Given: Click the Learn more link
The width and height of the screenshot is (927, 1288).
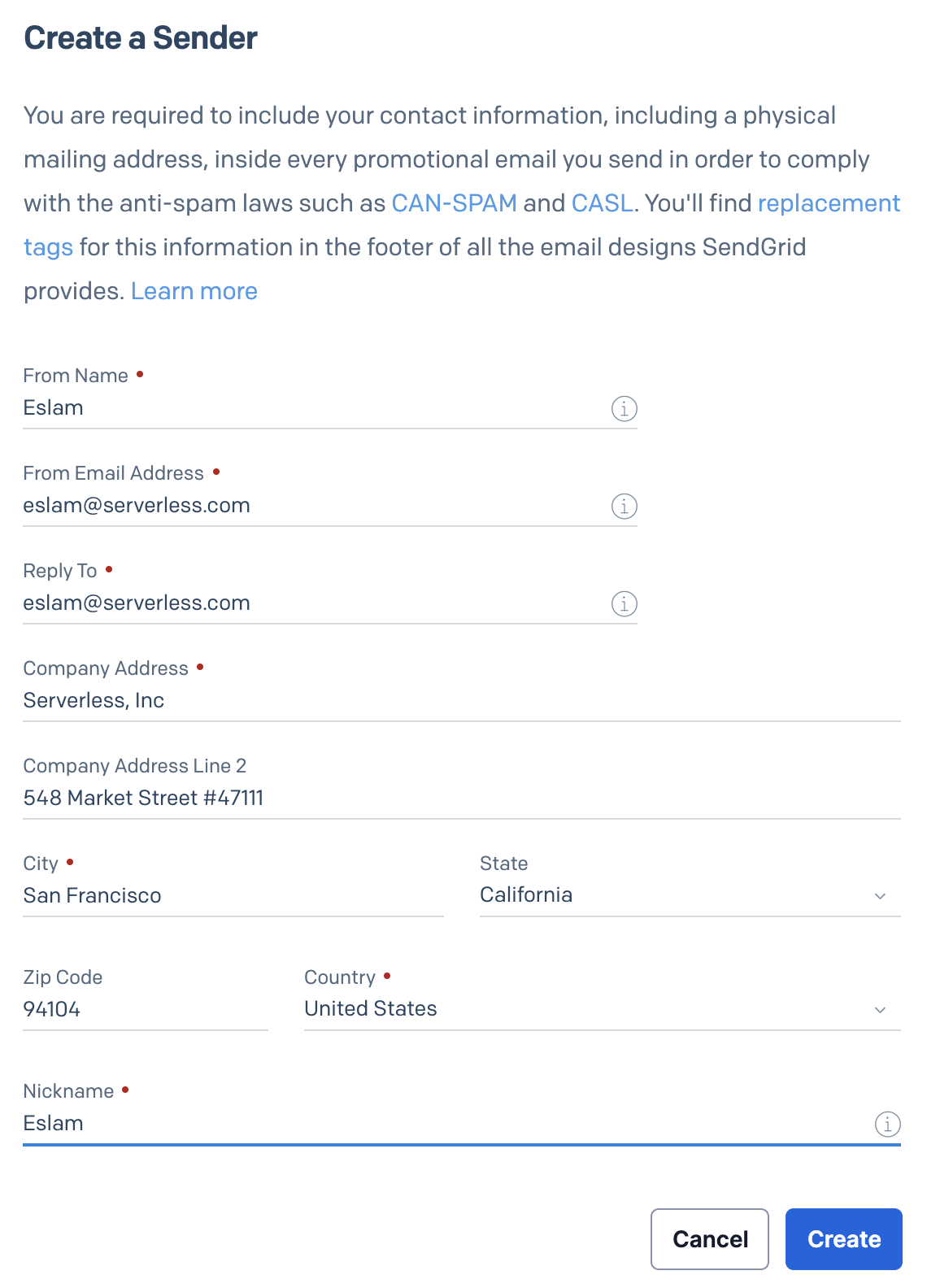Looking at the screenshot, I should pos(194,291).
